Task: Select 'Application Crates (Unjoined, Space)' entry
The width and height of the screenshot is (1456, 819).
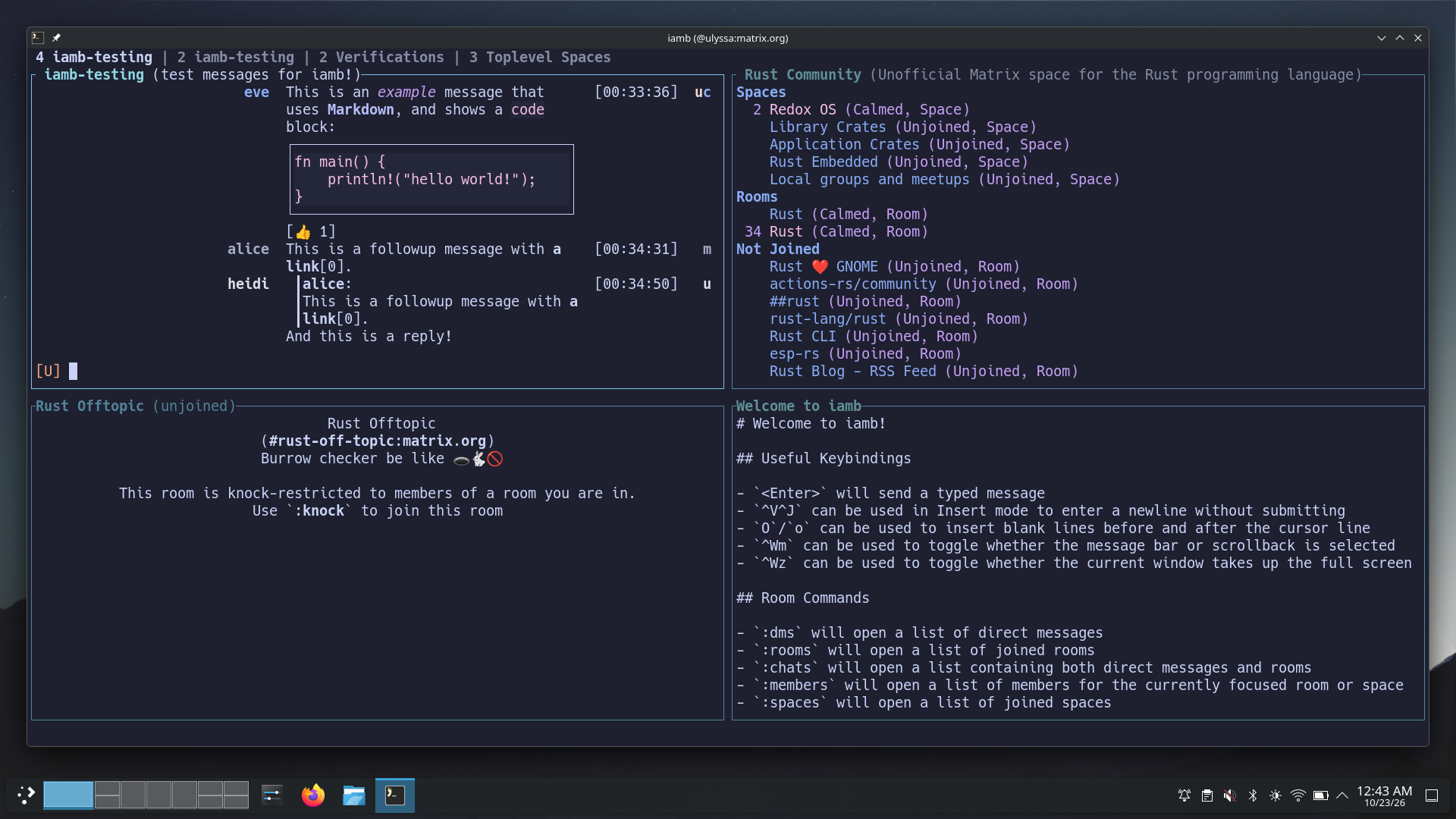Action: (920, 144)
